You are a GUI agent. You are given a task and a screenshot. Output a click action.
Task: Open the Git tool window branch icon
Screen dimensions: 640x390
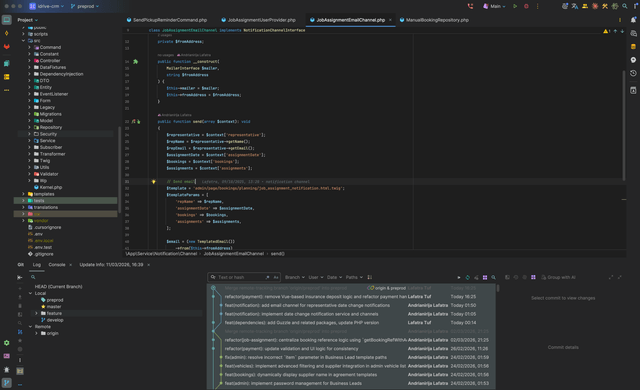click(7, 383)
